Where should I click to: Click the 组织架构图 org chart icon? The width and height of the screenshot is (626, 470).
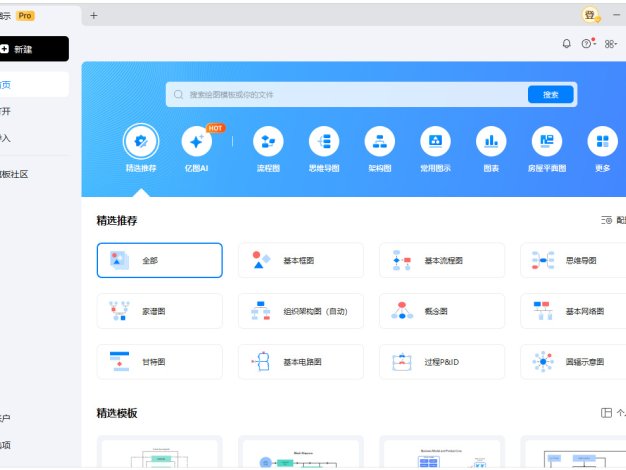click(261, 311)
